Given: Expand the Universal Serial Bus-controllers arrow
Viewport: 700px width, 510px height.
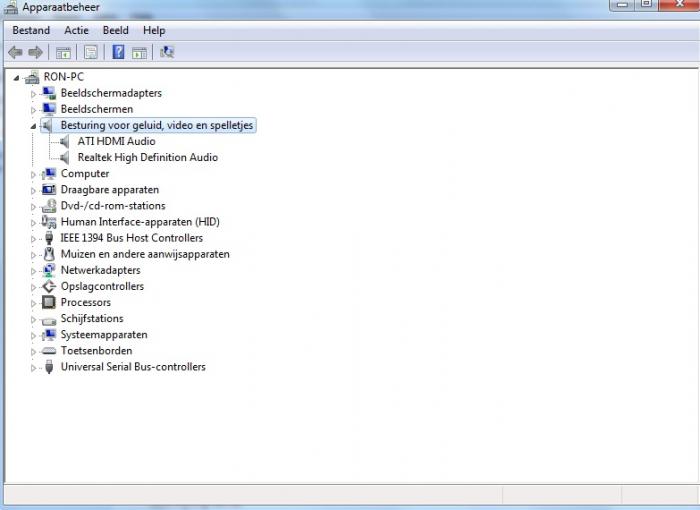Looking at the screenshot, I should point(33,368).
